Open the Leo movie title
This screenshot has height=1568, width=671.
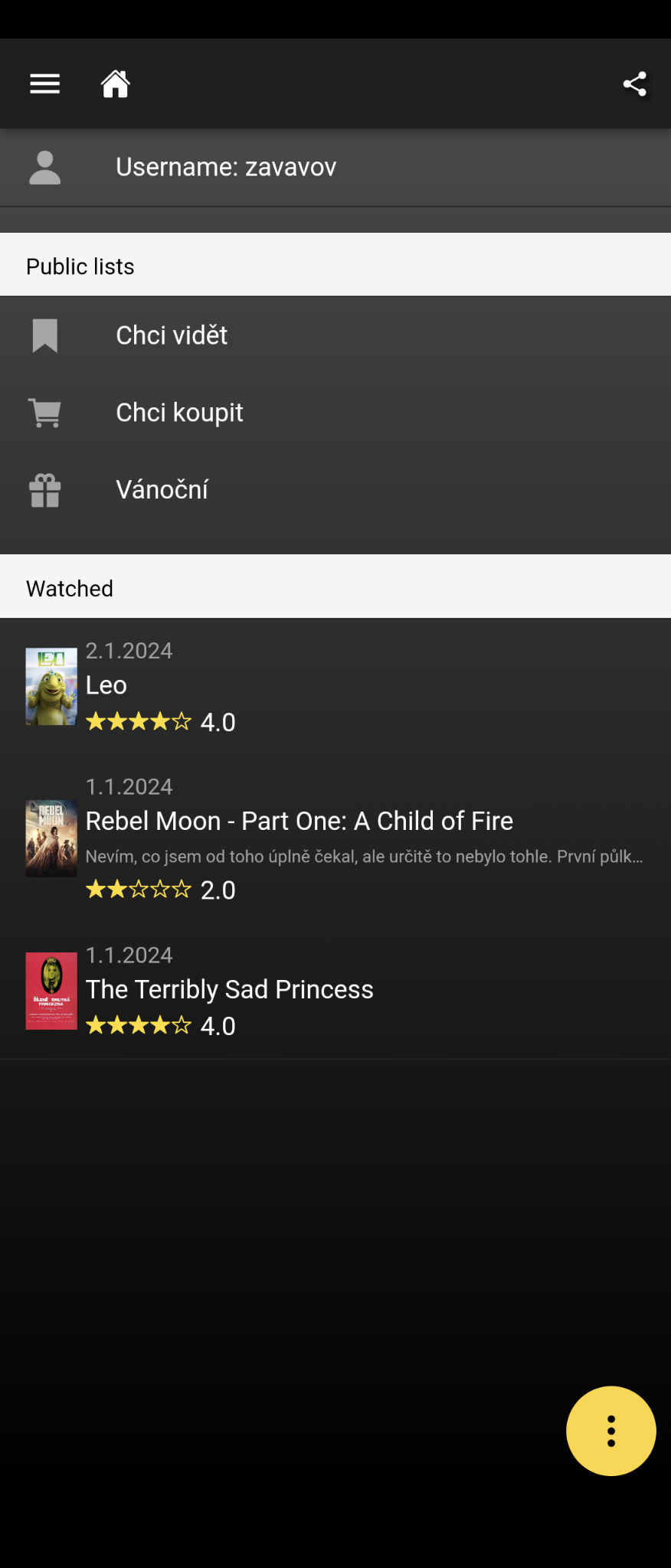pyautogui.click(x=106, y=685)
